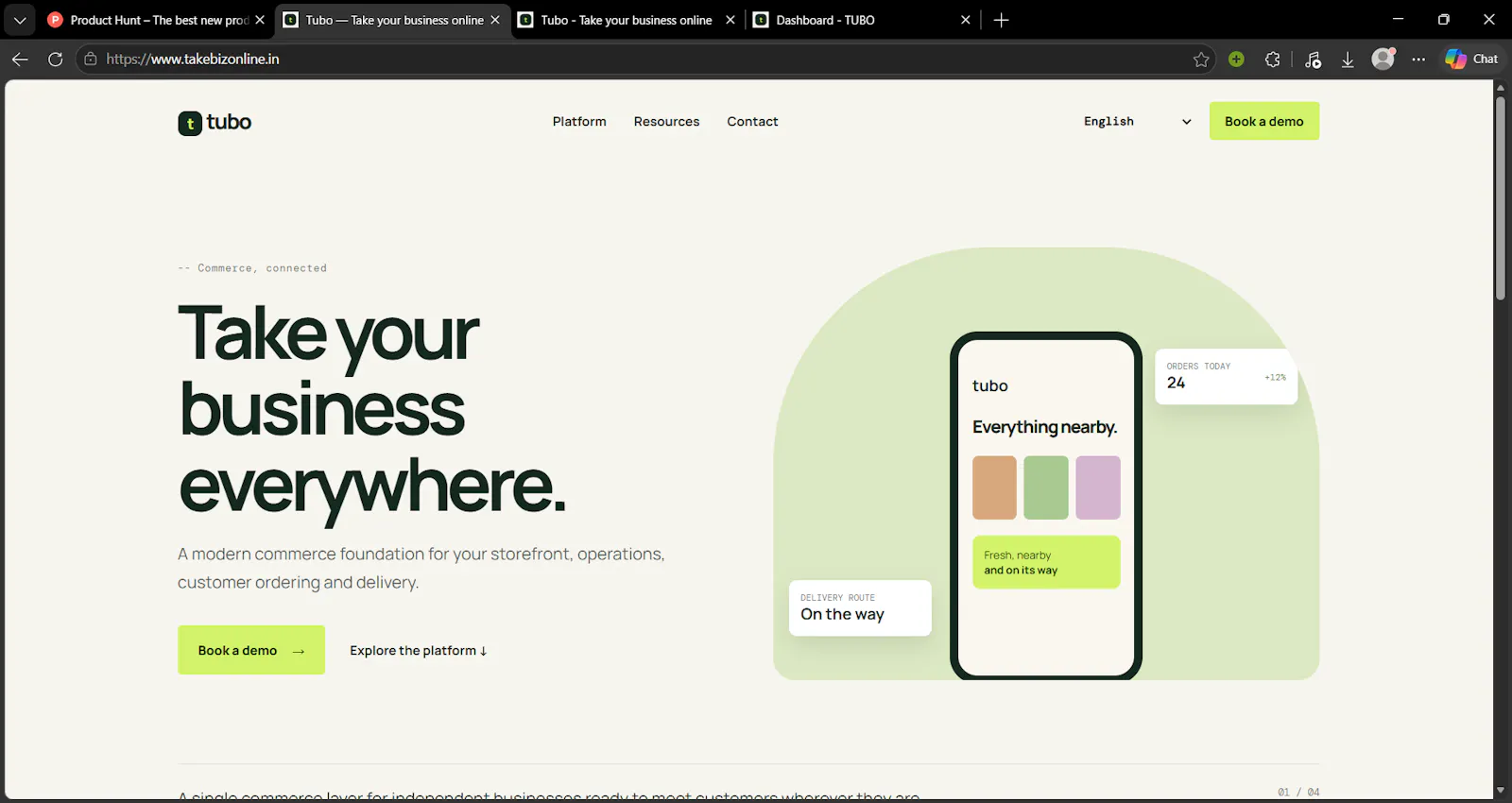Image resolution: width=1512 pixels, height=803 pixels.
Task: Switch to third tab Tubo - Take your business online
Action: click(x=627, y=20)
